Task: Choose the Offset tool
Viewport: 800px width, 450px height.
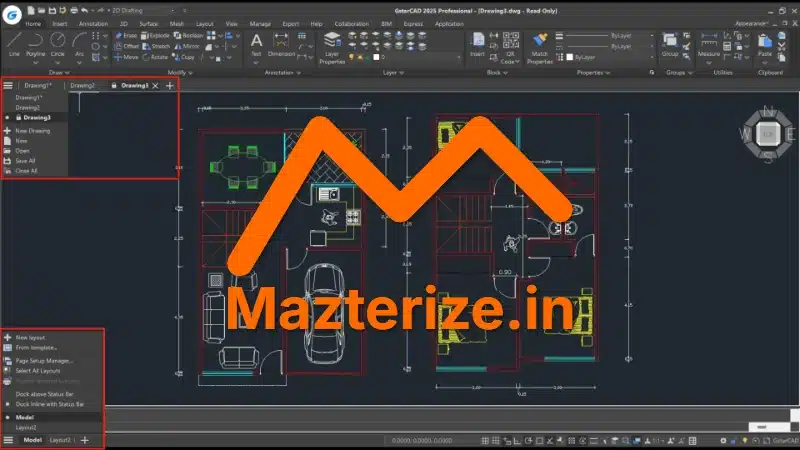Action: (x=126, y=46)
